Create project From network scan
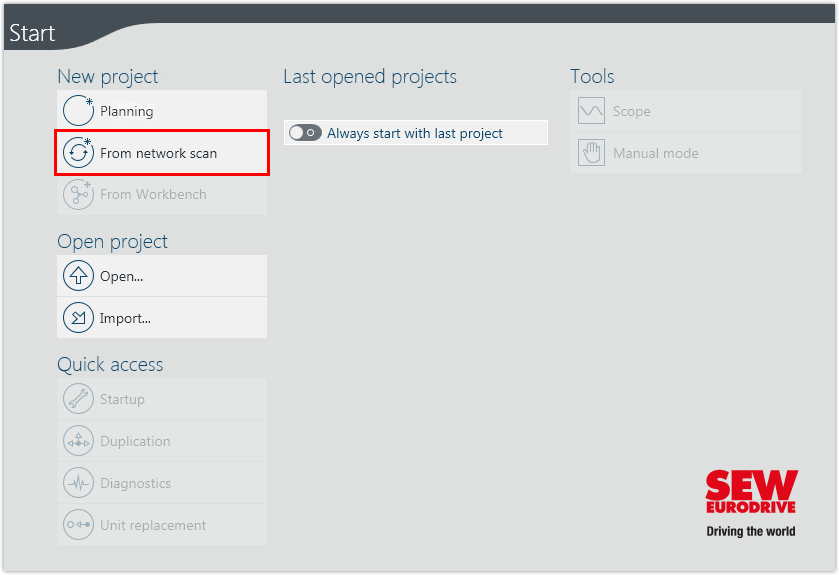839x575 pixels. point(158,153)
